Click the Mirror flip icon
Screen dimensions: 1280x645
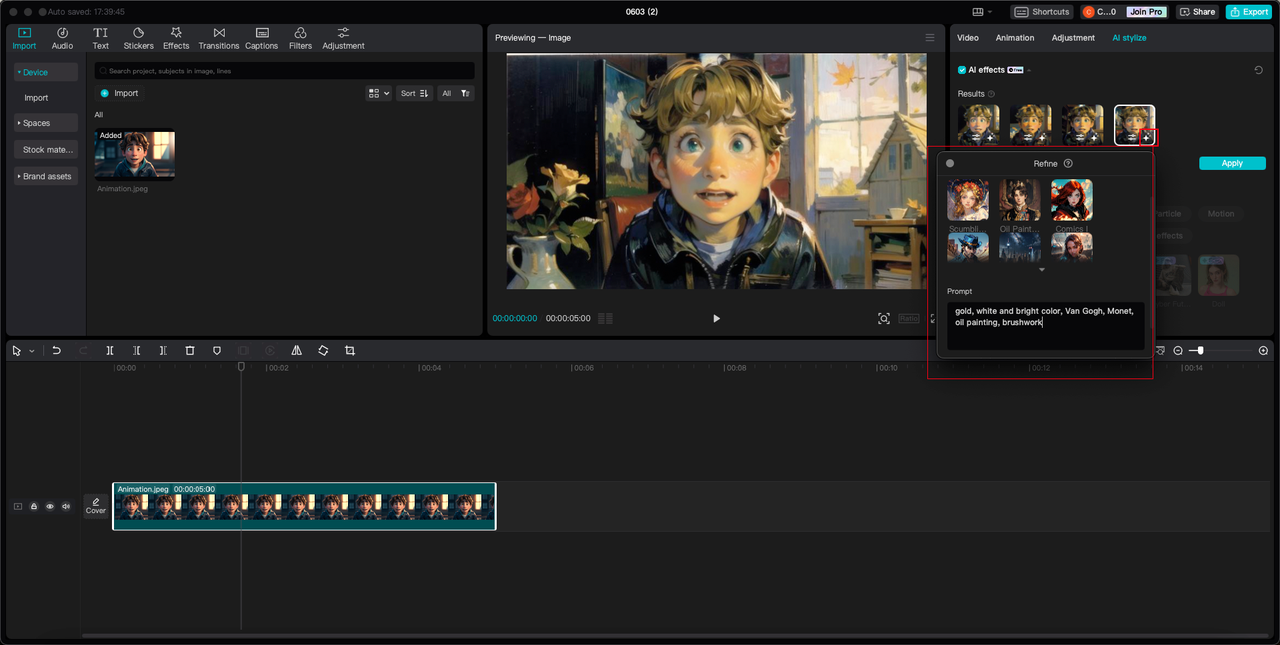297,351
